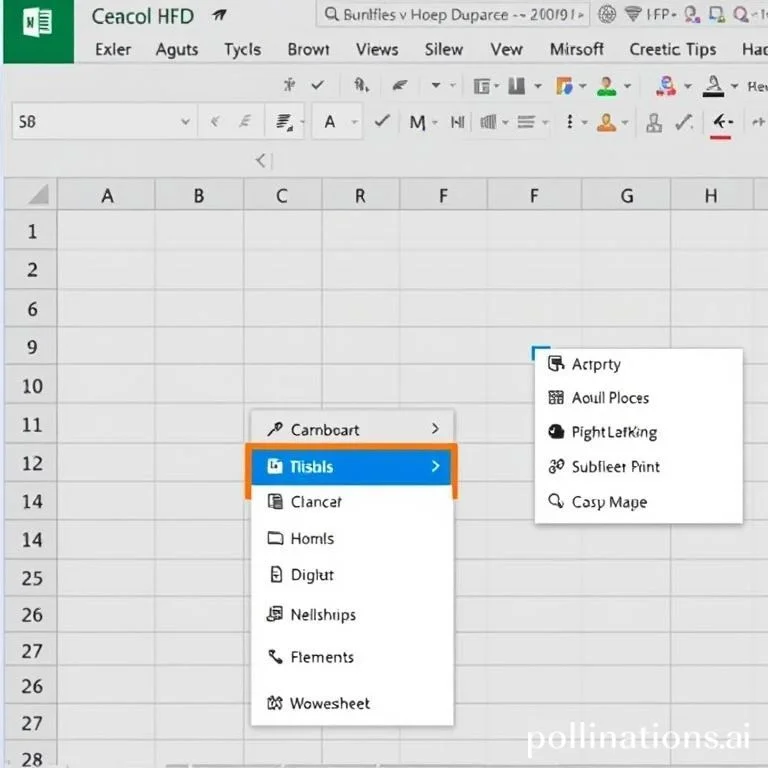Image resolution: width=768 pixels, height=768 pixels.
Task: Click the green Excel app logo
Action: [x=37, y=30]
